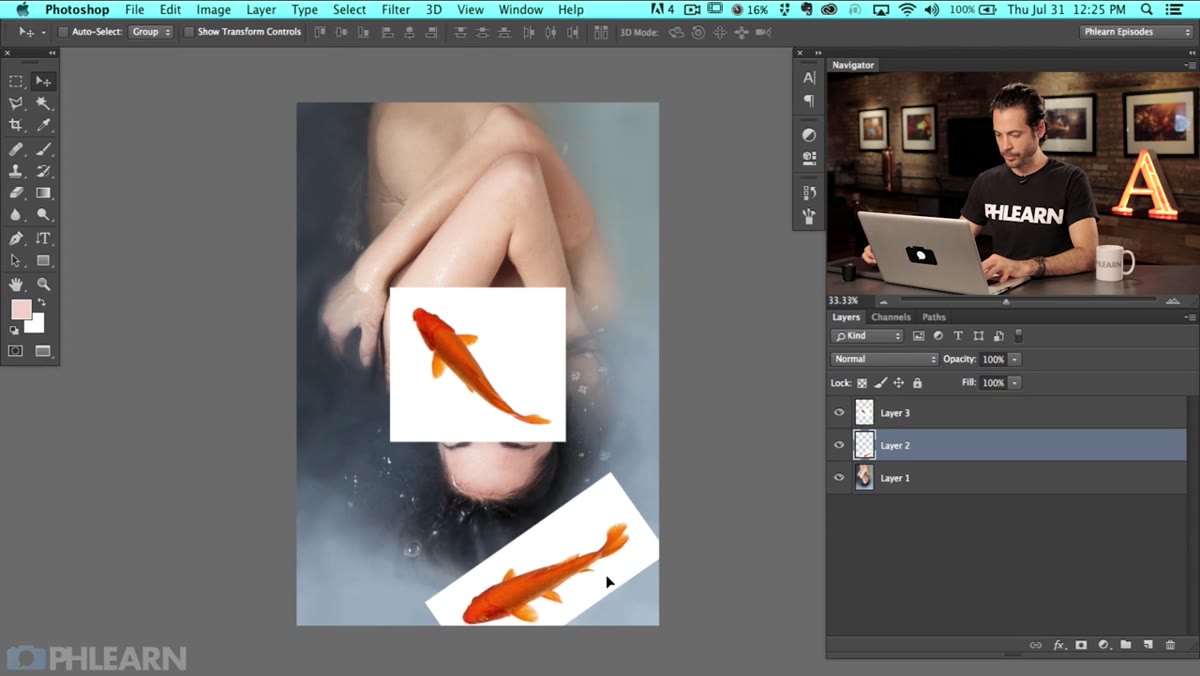This screenshot has width=1200, height=676.
Task: Open the Kind layer filter dropdown
Action: [x=868, y=336]
